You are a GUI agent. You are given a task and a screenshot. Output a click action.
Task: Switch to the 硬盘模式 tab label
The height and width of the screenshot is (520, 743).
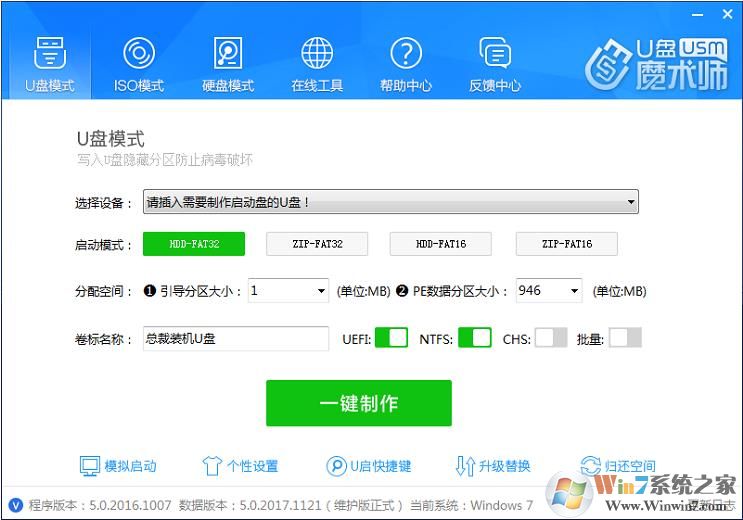pos(228,86)
